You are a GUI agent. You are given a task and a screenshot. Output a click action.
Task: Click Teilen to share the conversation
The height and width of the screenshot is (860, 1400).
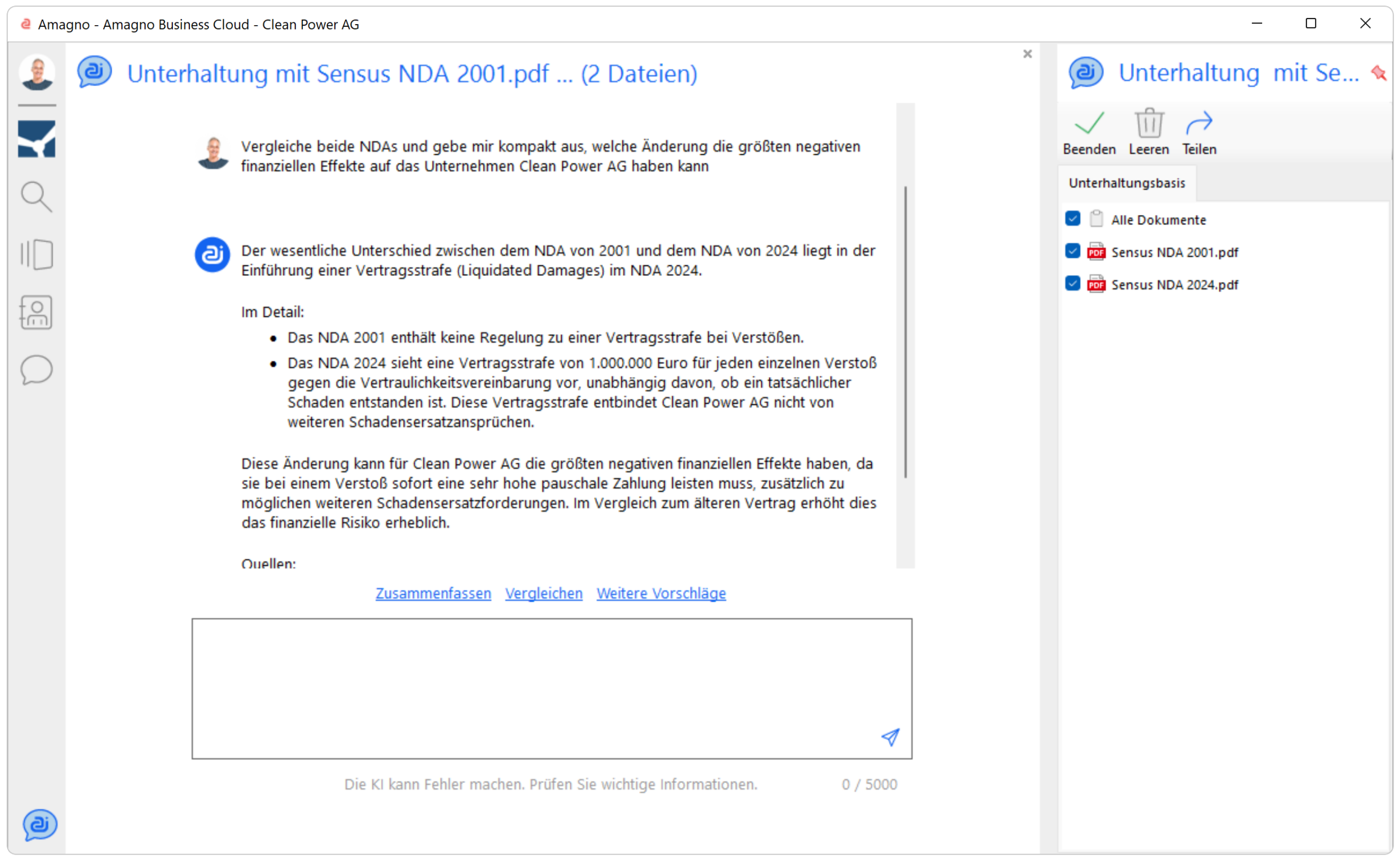coord(1199,132)
